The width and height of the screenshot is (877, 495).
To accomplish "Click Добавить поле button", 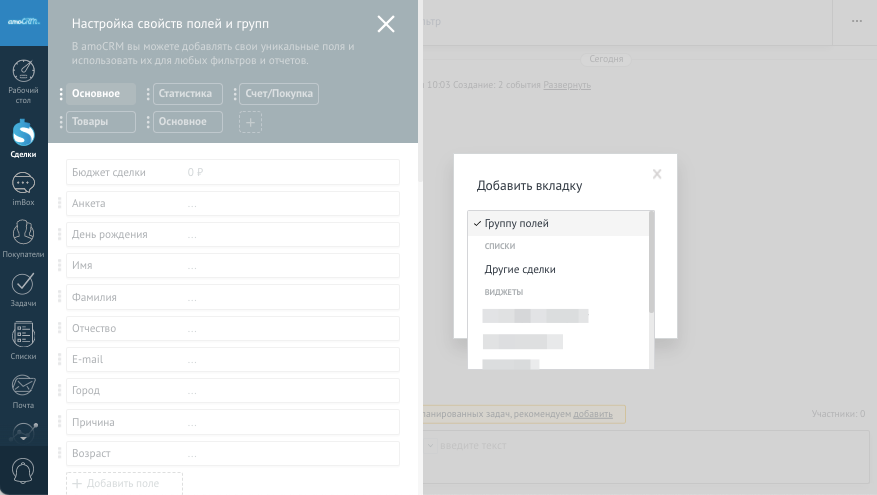I will pyautogui.click(x=124, y=483).
